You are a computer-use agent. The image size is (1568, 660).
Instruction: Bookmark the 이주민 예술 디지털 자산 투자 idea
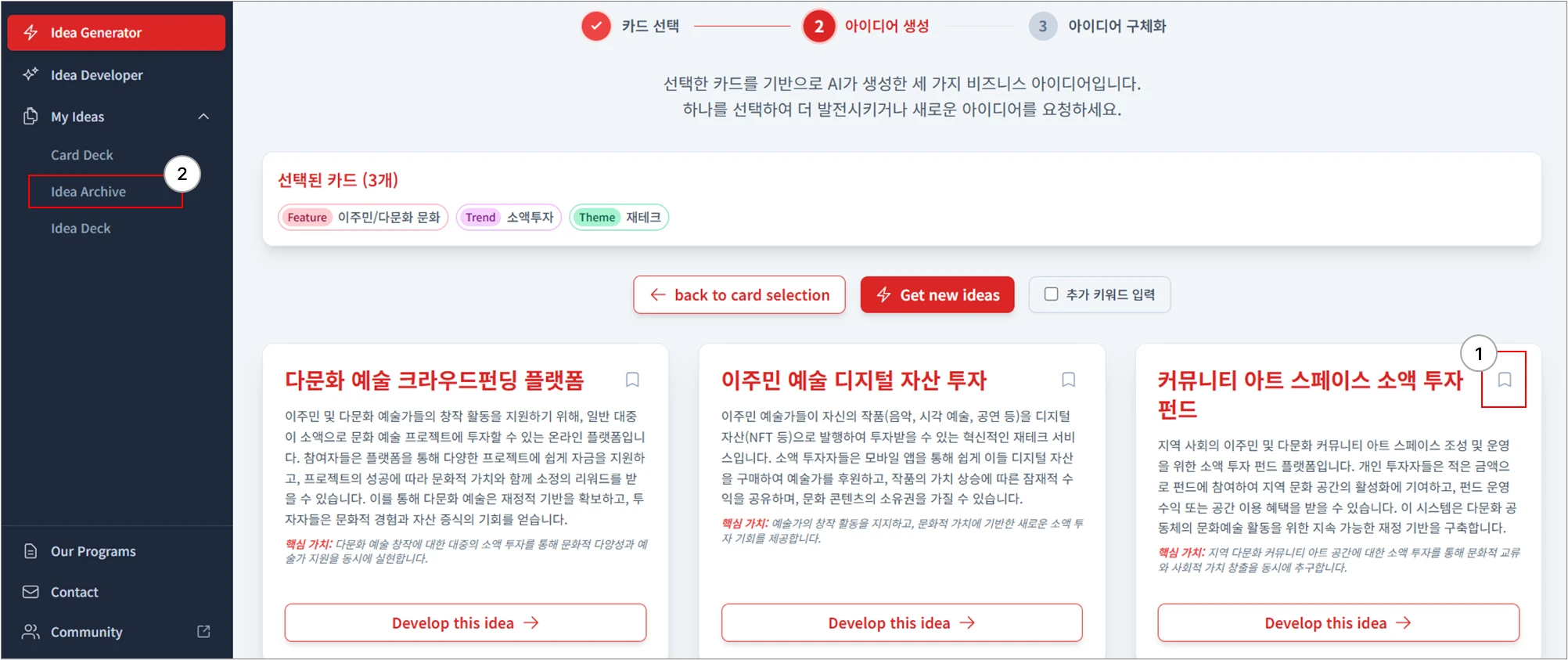pyautogui.click(x=1069, y=380)
